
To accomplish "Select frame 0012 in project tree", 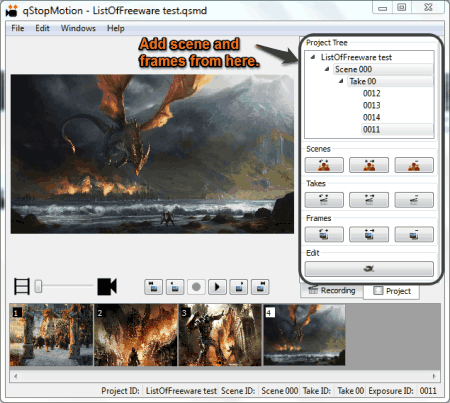I will (371, 93).
